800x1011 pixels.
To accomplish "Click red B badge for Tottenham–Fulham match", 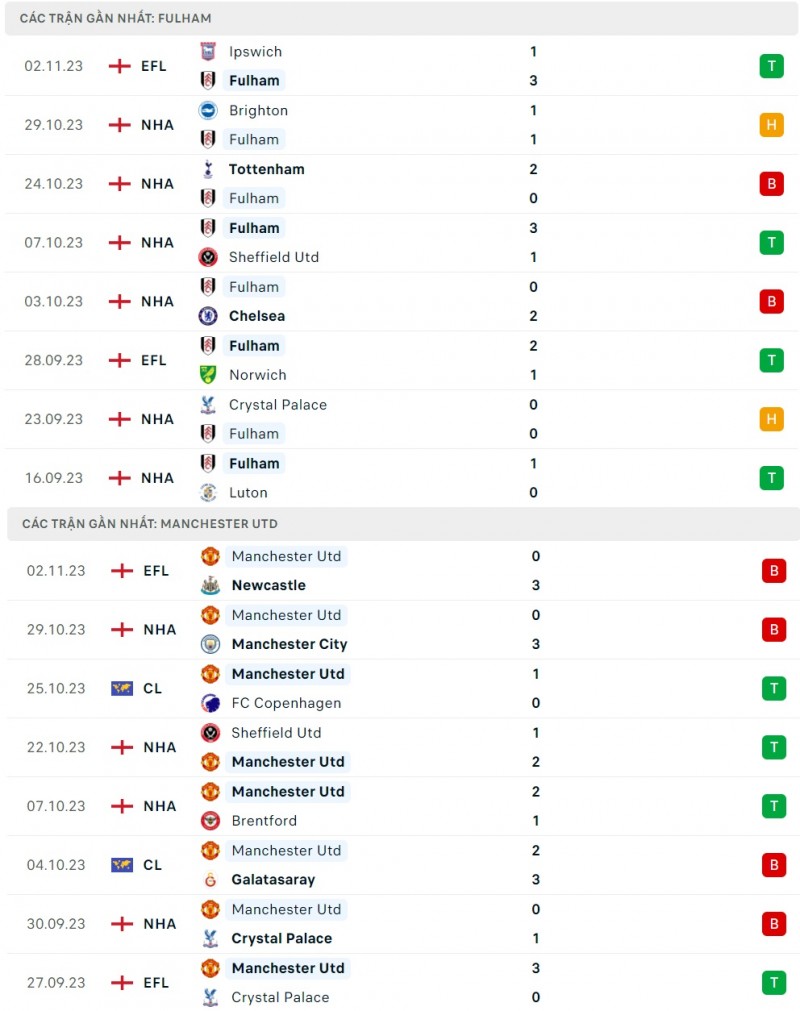I will [771, 184].
